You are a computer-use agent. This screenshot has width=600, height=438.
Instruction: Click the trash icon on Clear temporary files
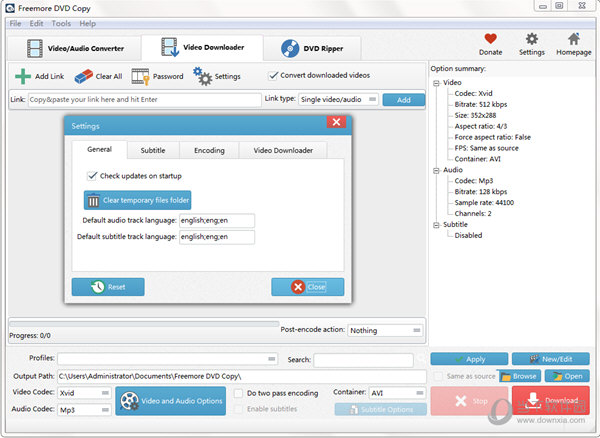click(x=93, y=201)
